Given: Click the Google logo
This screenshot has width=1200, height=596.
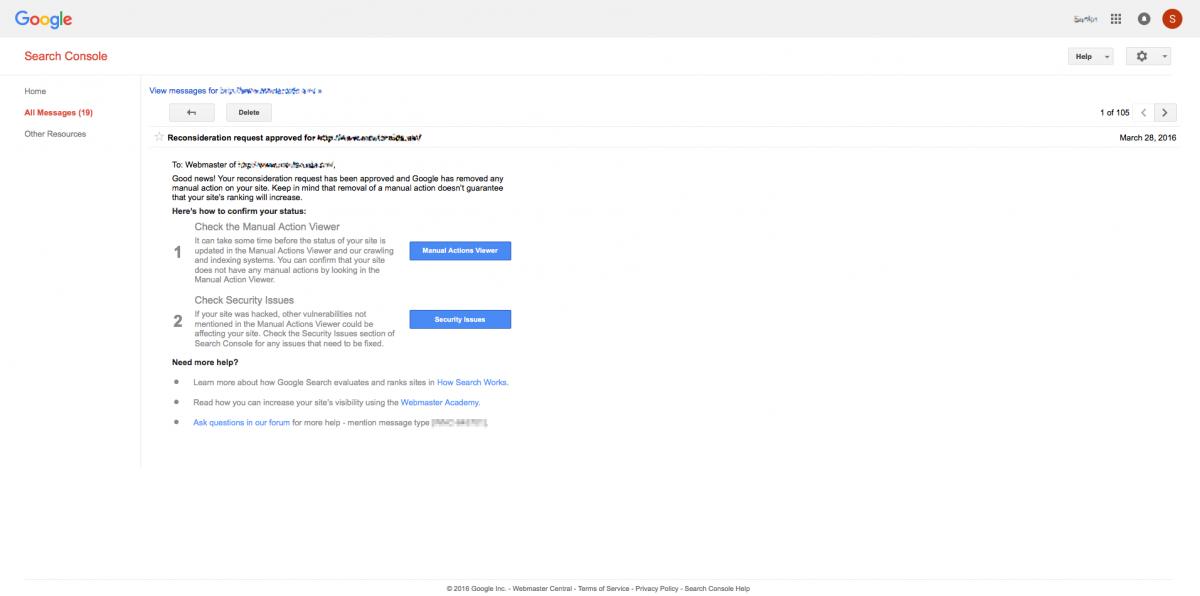Looking at the screenshot, I should tap(43, 19).
